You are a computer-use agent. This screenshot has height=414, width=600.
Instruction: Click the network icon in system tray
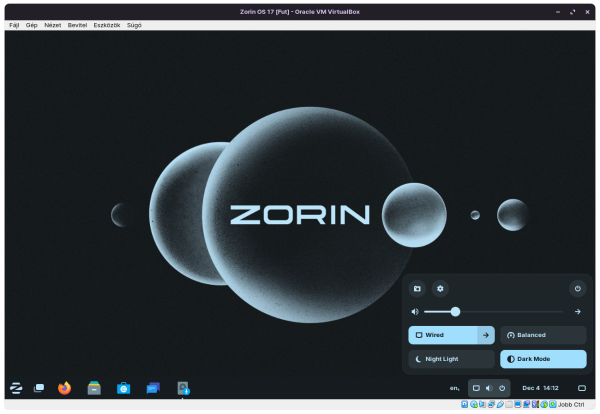476,388
